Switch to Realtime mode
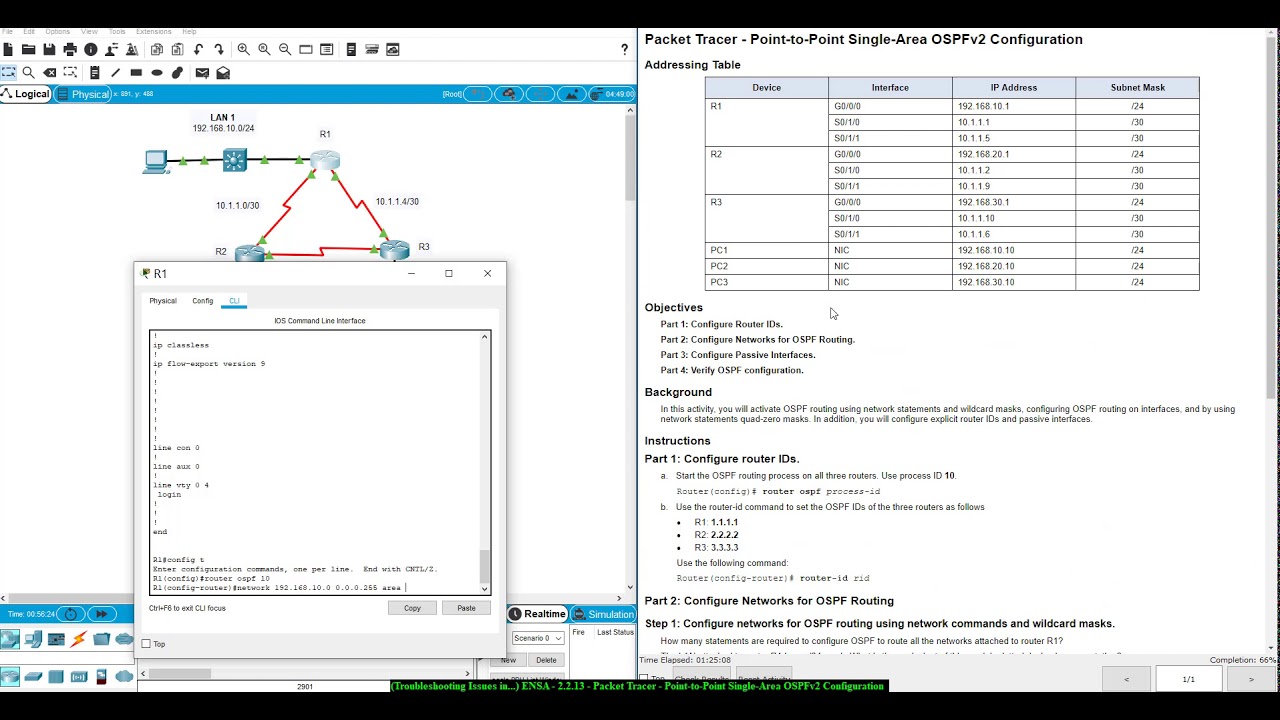 [x=538, y=614]
